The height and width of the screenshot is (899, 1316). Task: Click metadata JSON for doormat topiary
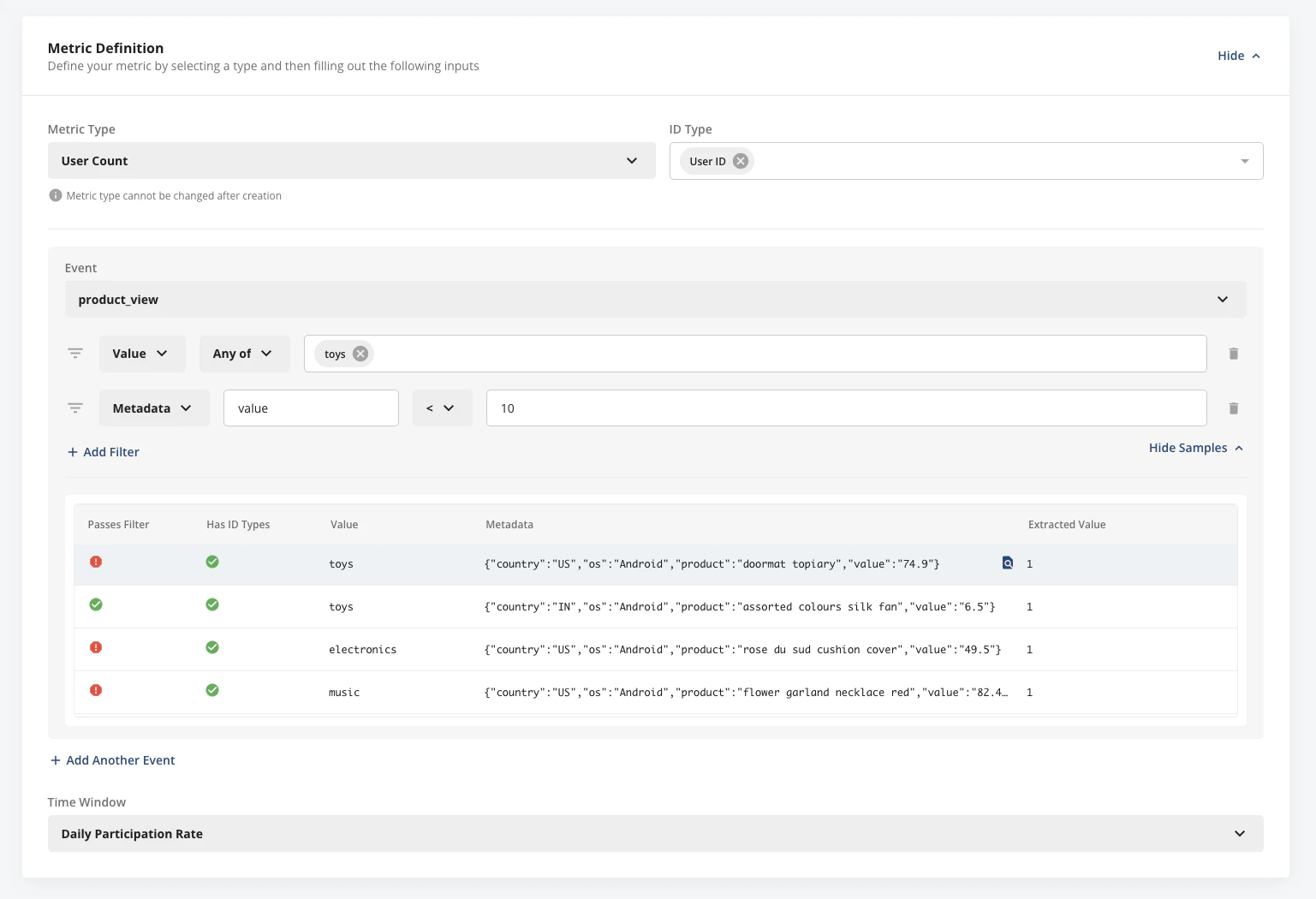click(712, 564)
